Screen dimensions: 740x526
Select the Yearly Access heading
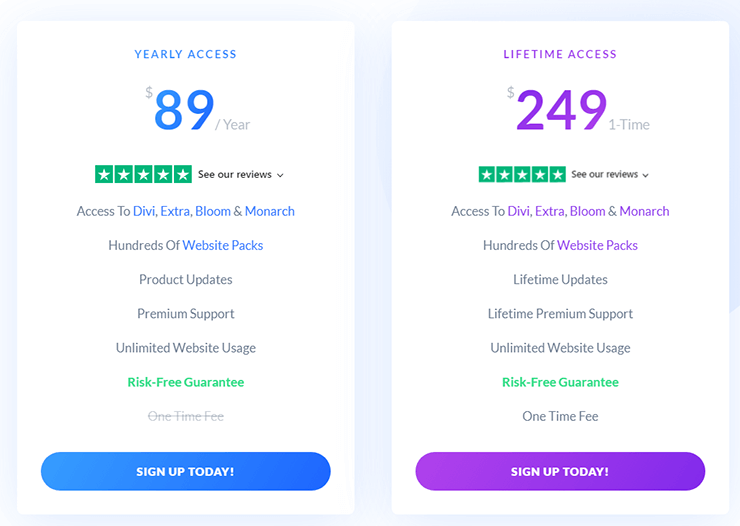pyautogui.click(x=185, y=54)
